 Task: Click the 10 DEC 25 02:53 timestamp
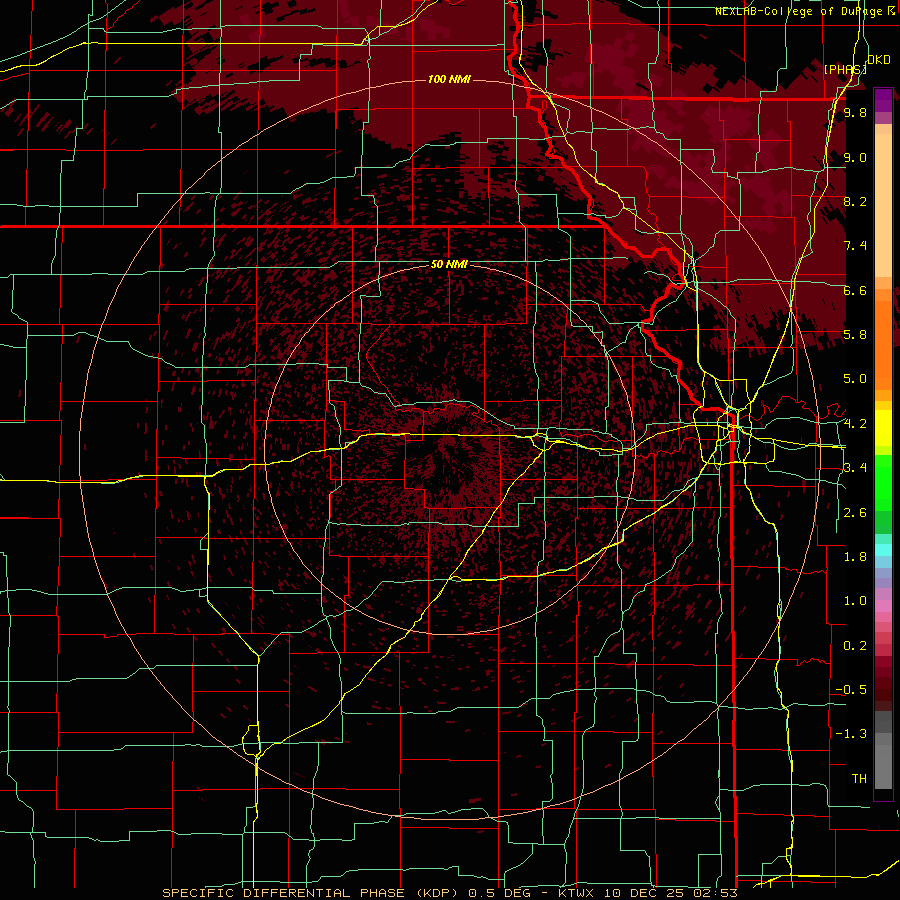coord(671,893)
